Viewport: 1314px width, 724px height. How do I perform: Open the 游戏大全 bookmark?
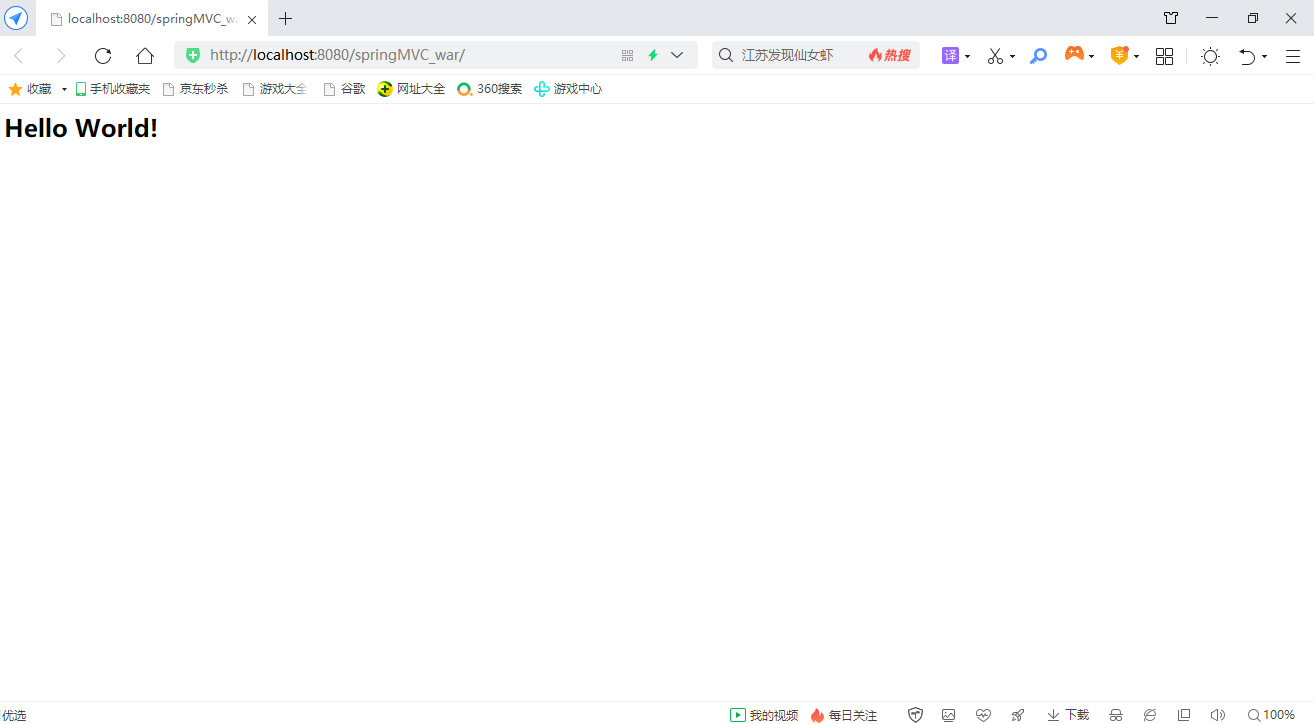coord(275,89)
